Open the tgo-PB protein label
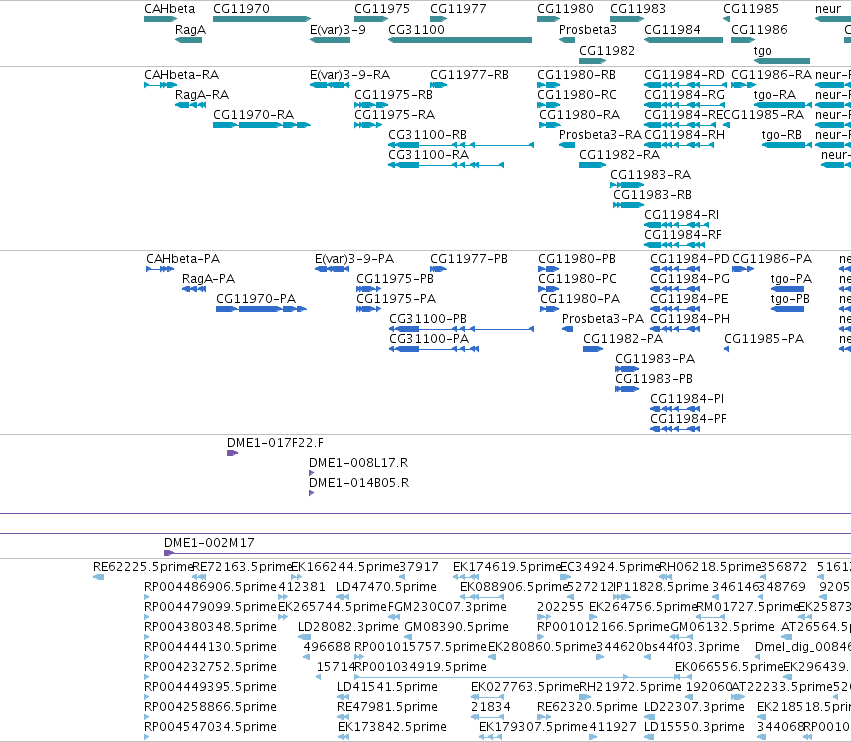This screenshot has height=742, width=851. pyautogui.click(x=790, y=299)
